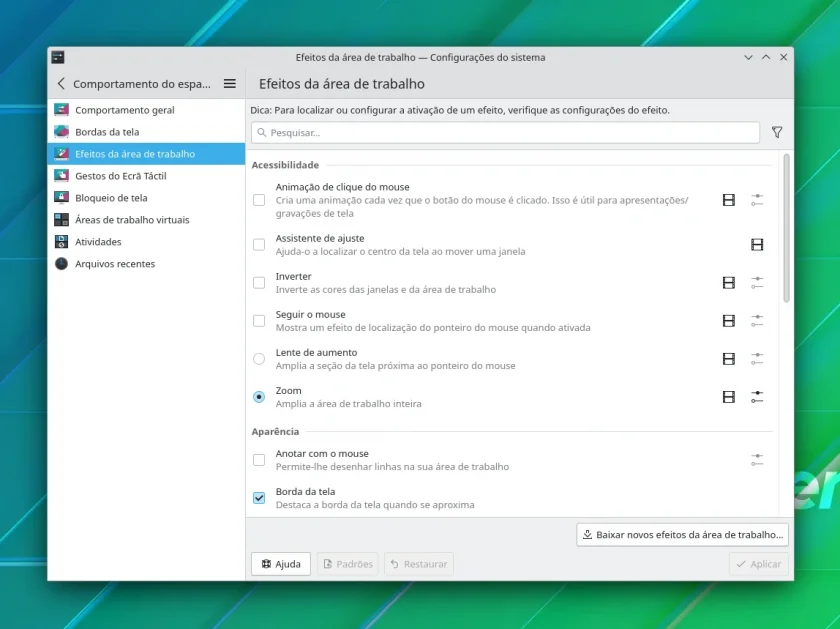
Task: Select the Lente de aumento radio button
Action: (x=259, y=359)
